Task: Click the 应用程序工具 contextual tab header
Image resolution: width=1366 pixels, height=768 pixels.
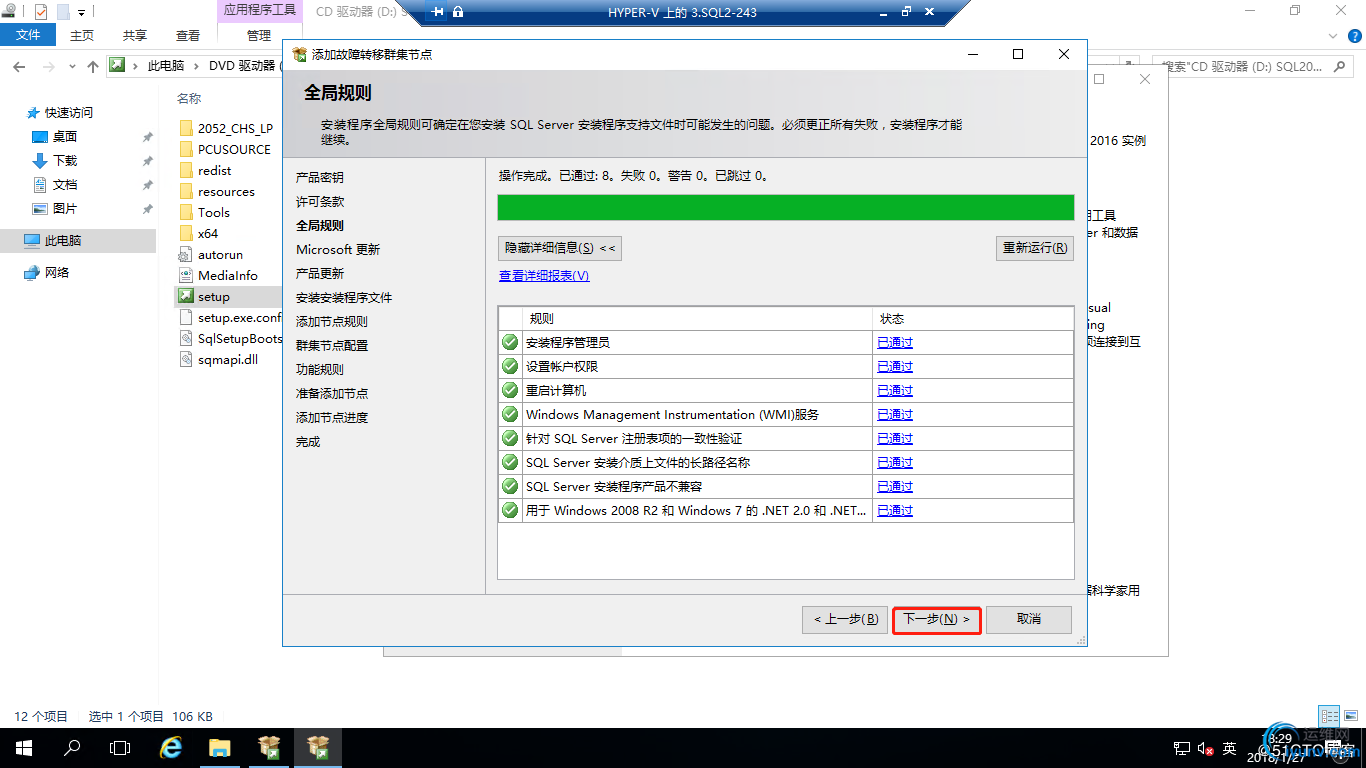Action: [259, 10]
